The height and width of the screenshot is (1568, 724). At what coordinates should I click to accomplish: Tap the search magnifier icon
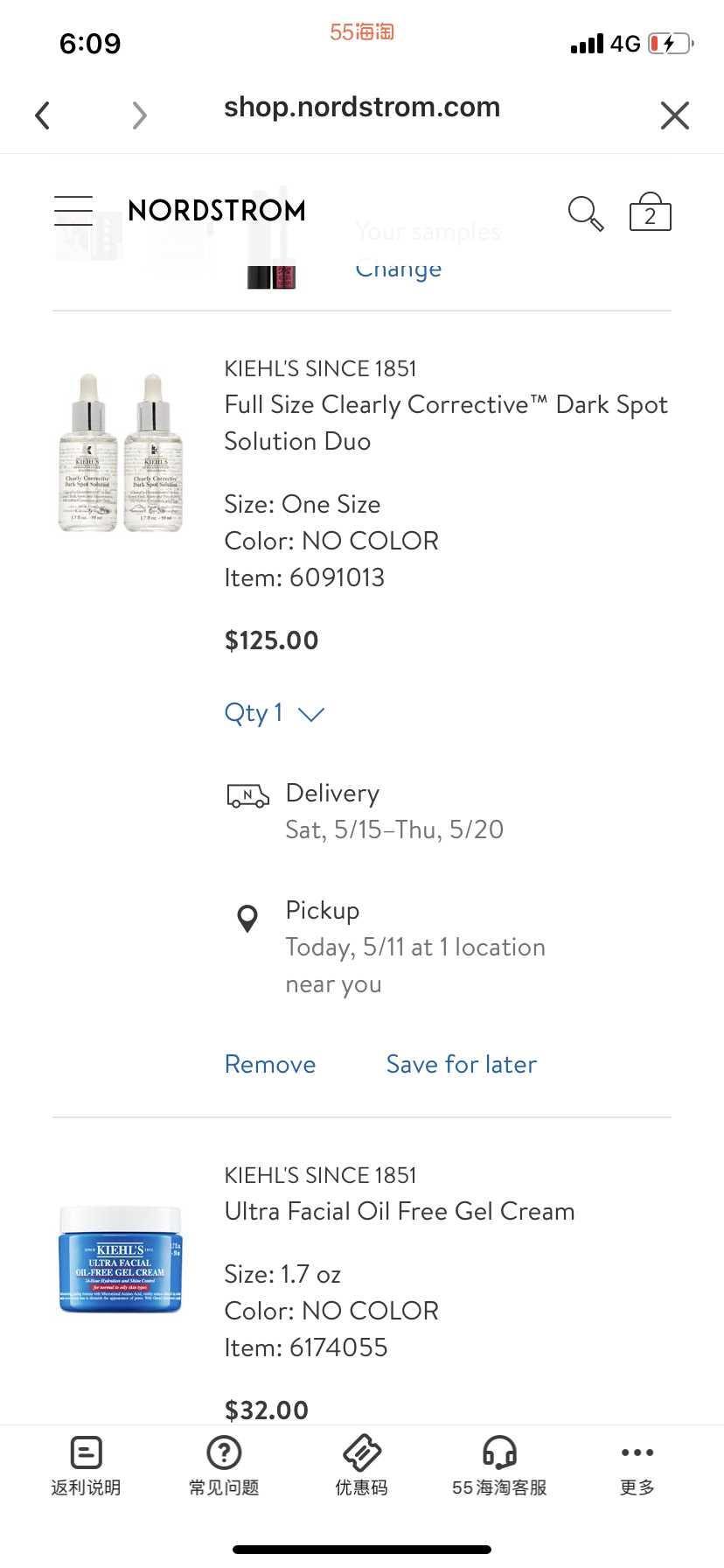tap(585, 213)
